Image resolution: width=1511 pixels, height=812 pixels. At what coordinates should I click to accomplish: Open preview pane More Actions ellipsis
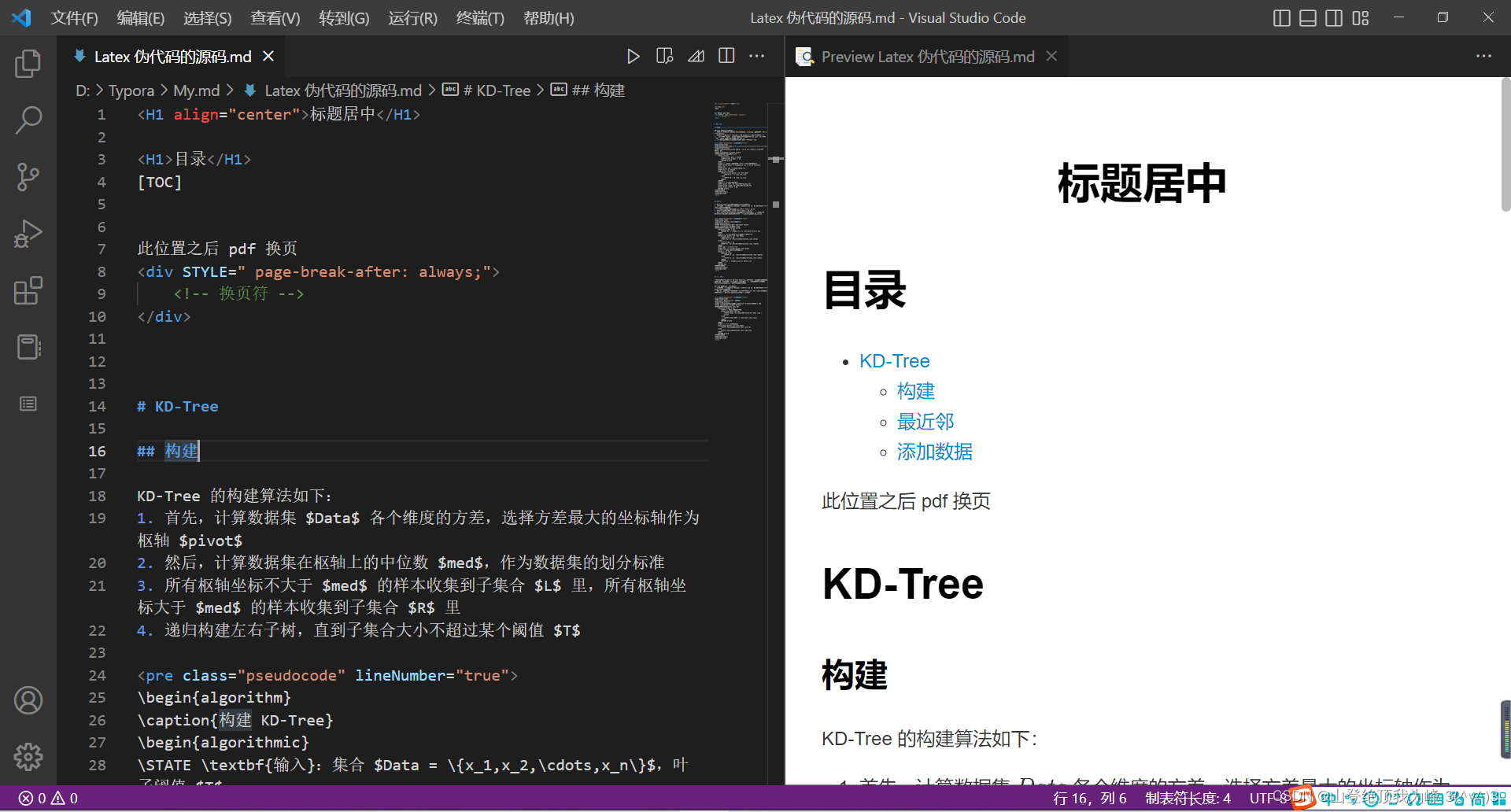pos(1483,57)
